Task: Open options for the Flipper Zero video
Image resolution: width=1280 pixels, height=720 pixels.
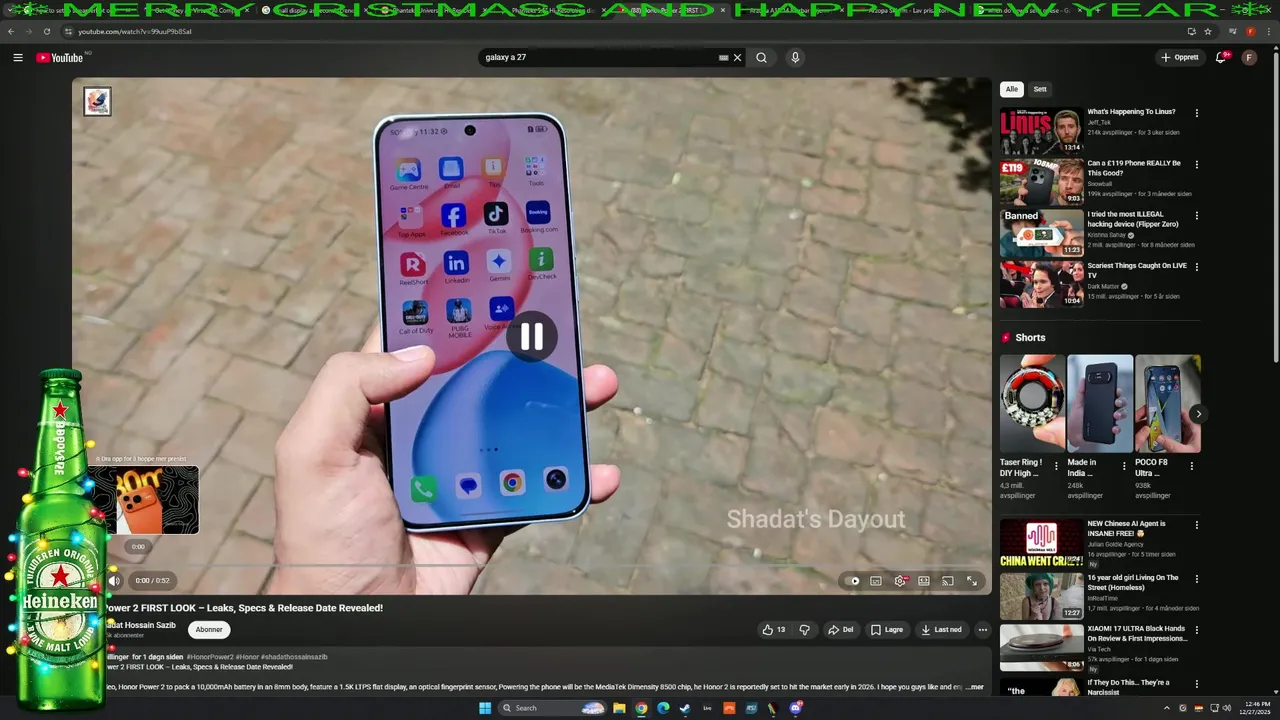Action: coord(1196,215)
